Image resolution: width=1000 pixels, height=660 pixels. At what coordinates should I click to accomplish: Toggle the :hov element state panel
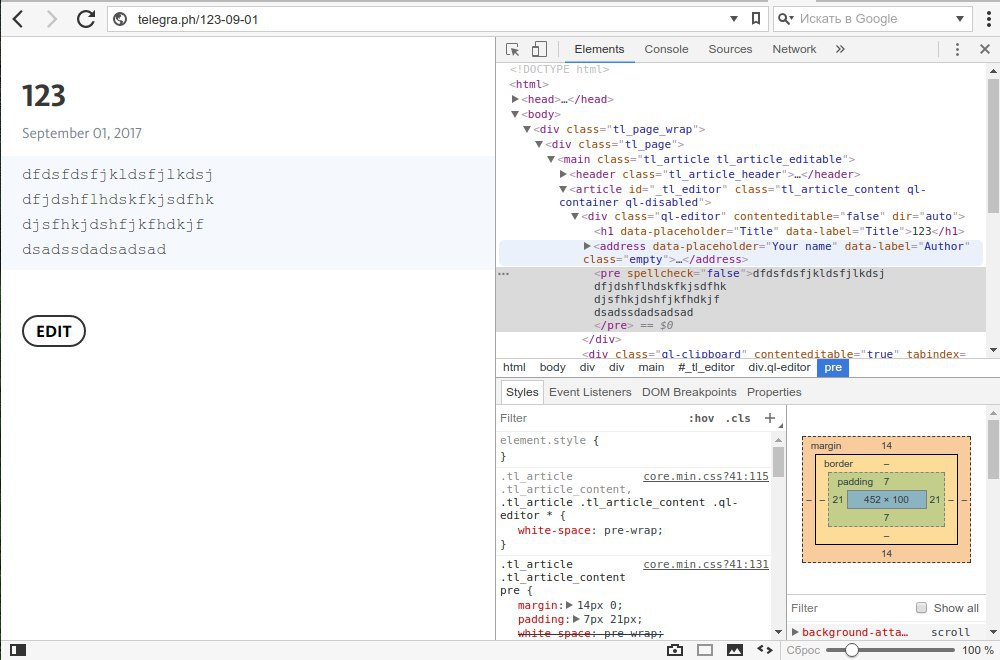point(702,418)
